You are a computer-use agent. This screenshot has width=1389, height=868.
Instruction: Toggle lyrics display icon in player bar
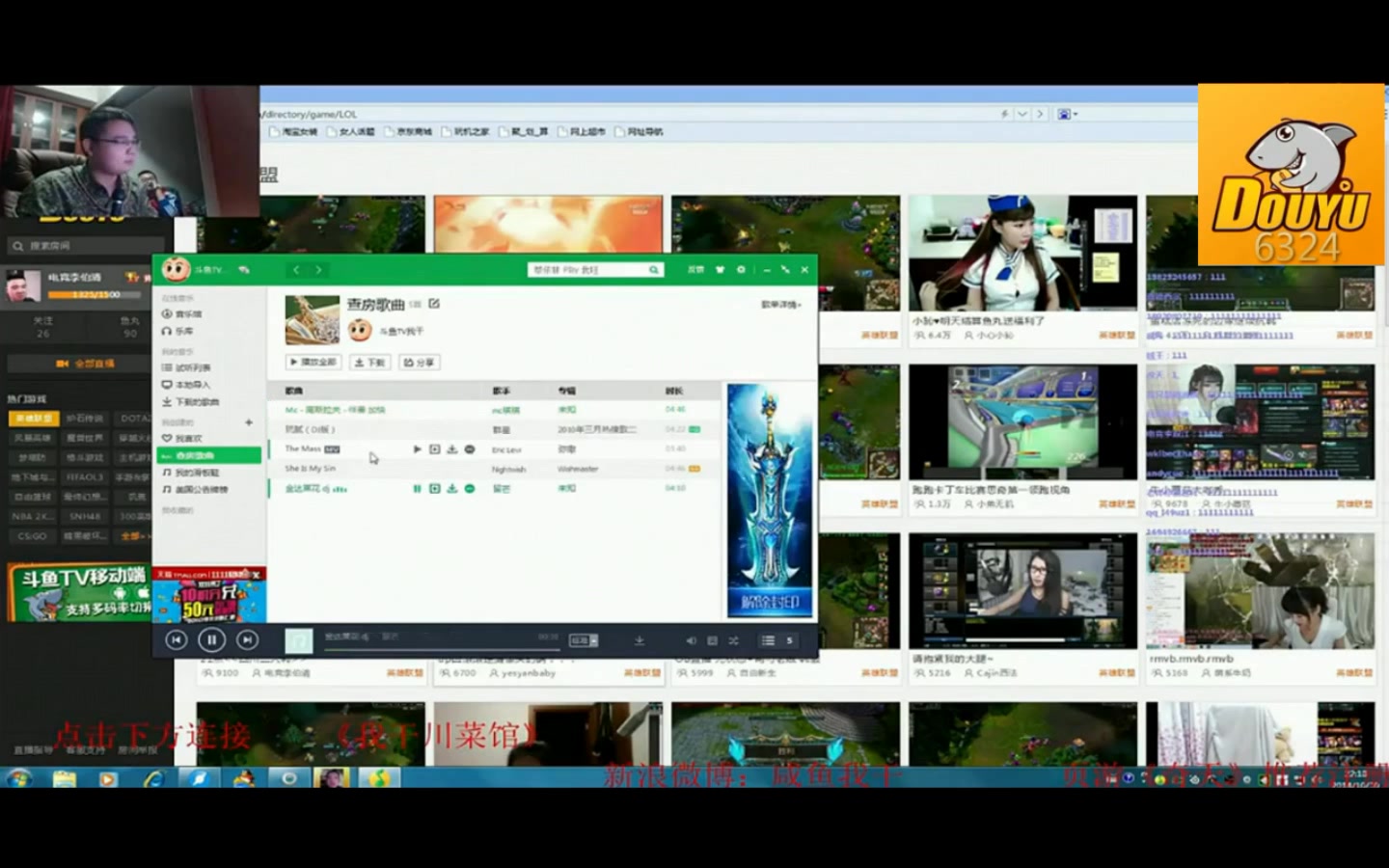[x=712, y=640]
